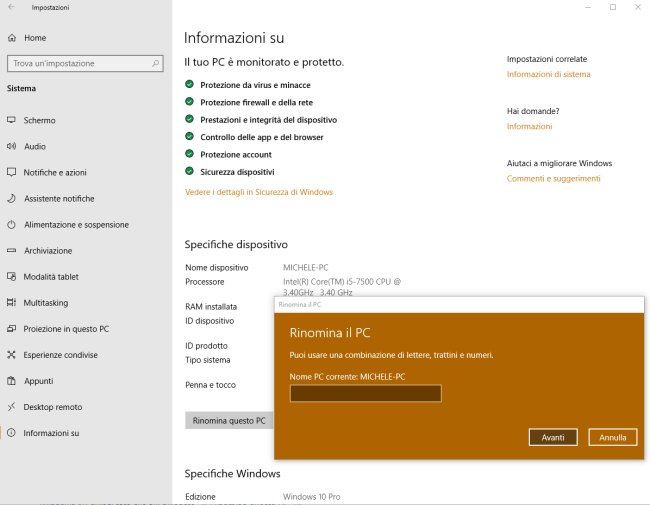Click the Archiviazione drive icon

(x=11, y=250)
